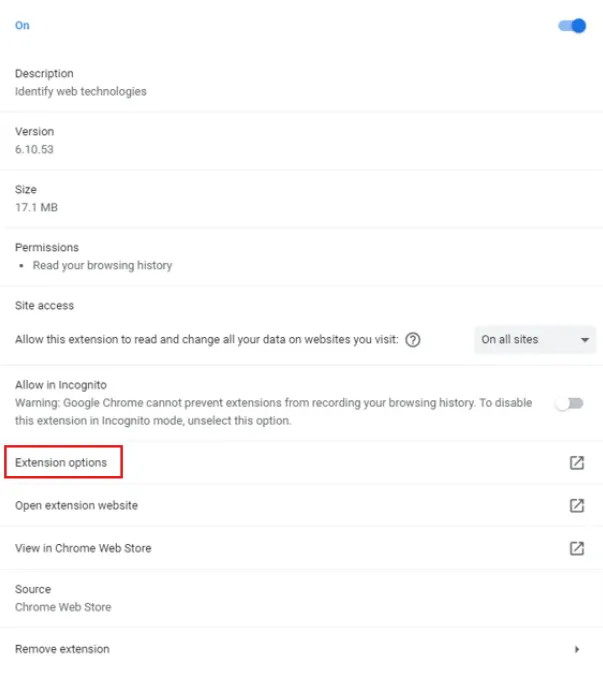
Task: Click the Identify web technologies description text
Action: [x=80, y=92]
